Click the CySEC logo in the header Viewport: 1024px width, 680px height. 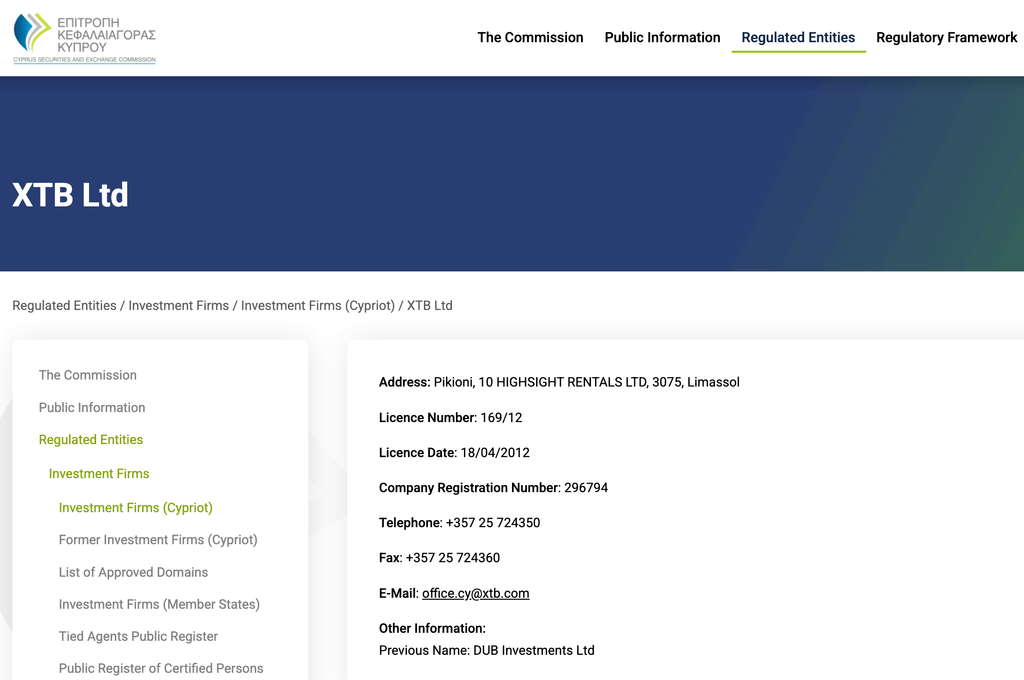point(84,38)
